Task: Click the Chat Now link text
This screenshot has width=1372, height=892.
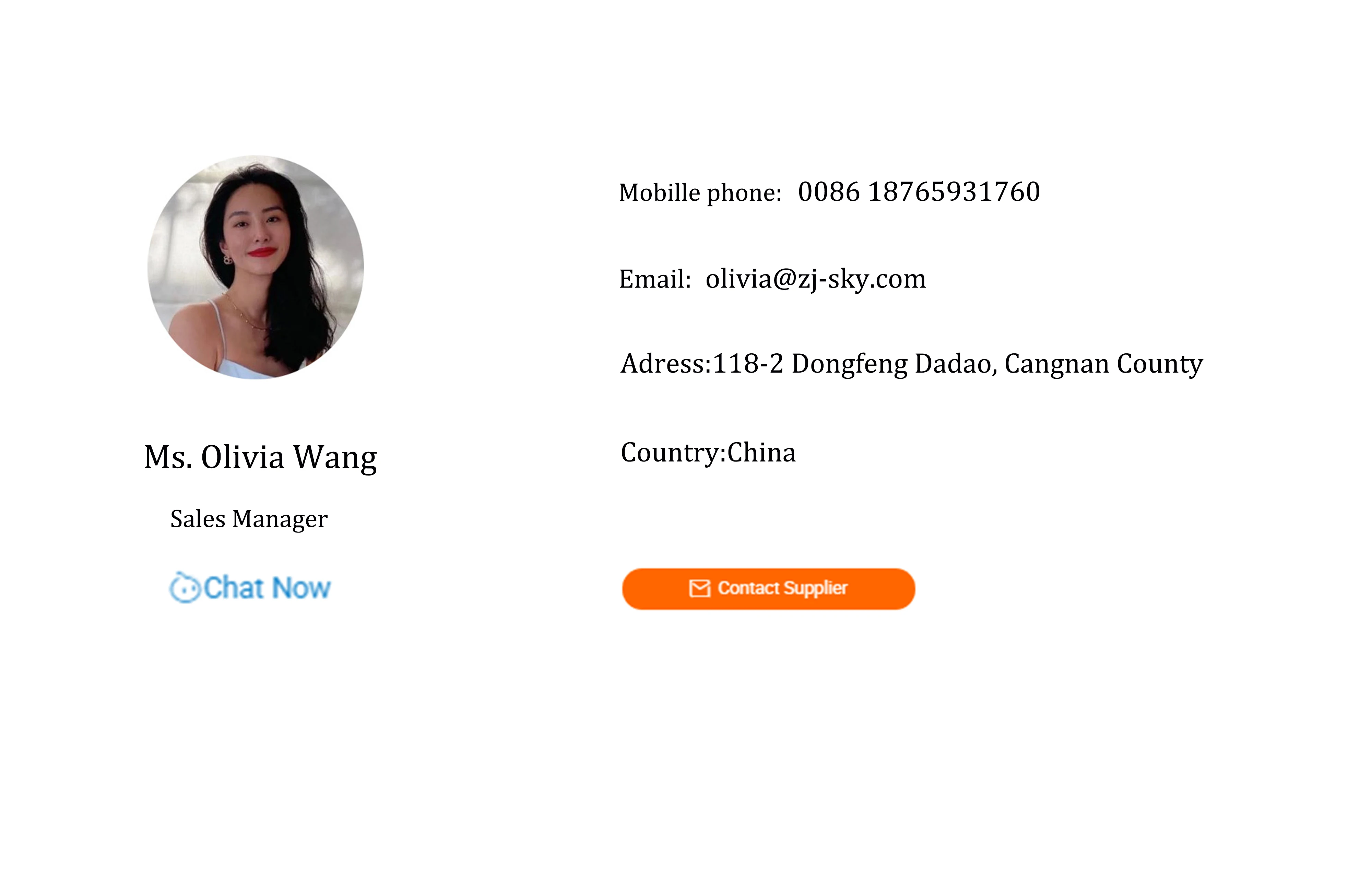Action: point(267,588)
